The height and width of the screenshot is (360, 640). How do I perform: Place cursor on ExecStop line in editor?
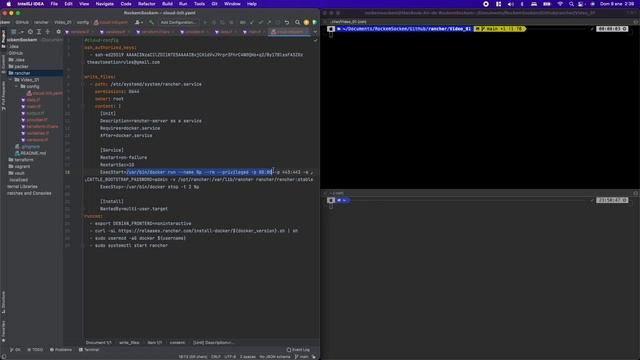pyautogui.click(x=150, y=187)
